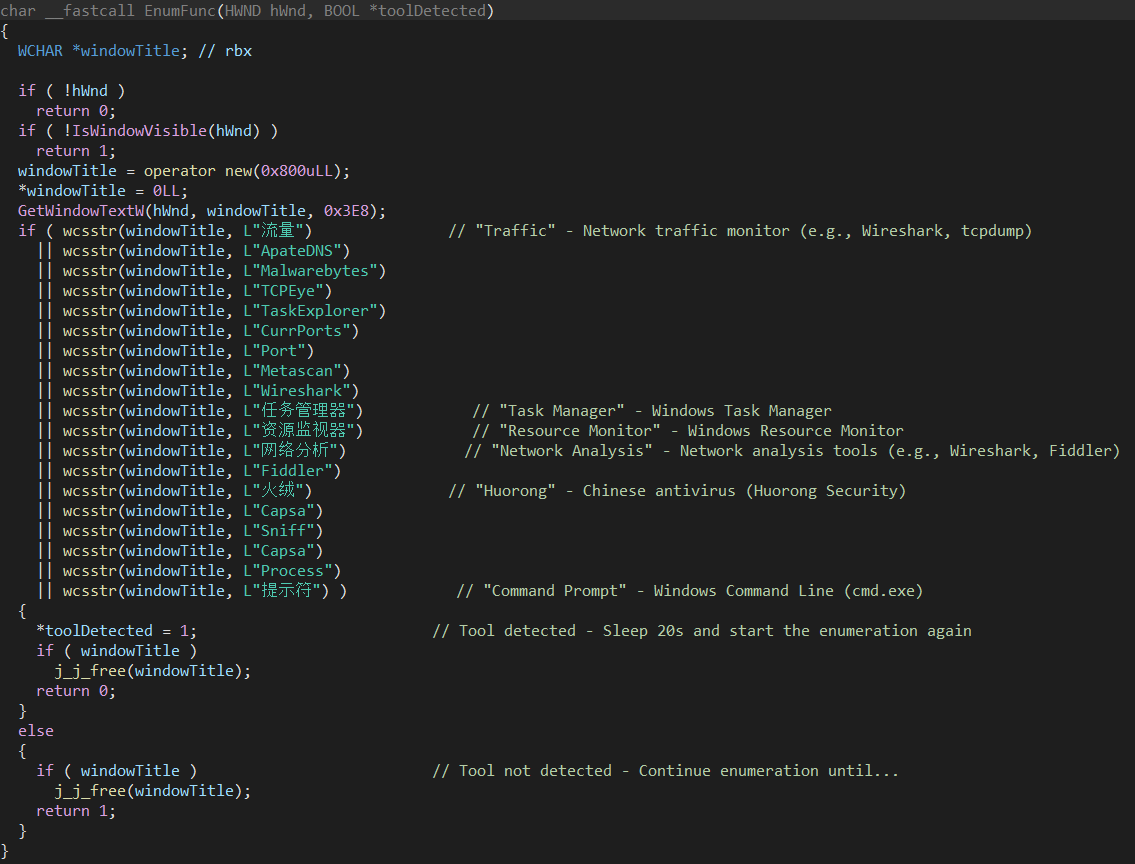Screen dimensions: 1135x864
Task: Click the L"Process" string literal
Action: click(x=288, y=571)
